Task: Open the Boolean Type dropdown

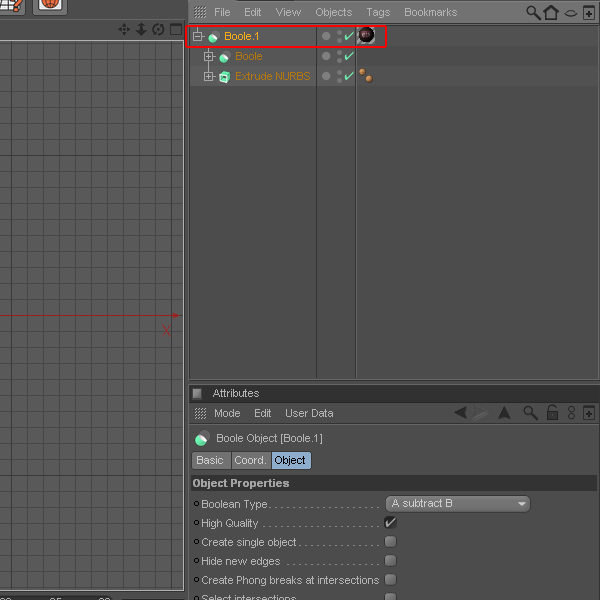Action: [x=458, y=504]
